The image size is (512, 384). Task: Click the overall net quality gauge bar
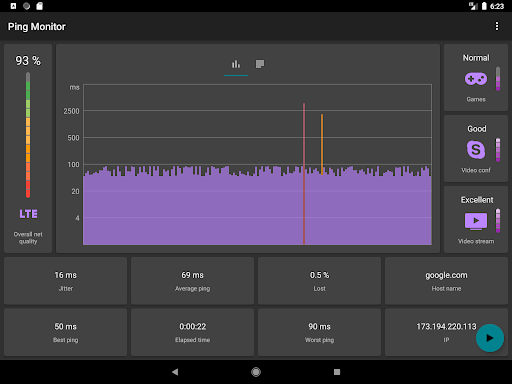coord(28,135)
